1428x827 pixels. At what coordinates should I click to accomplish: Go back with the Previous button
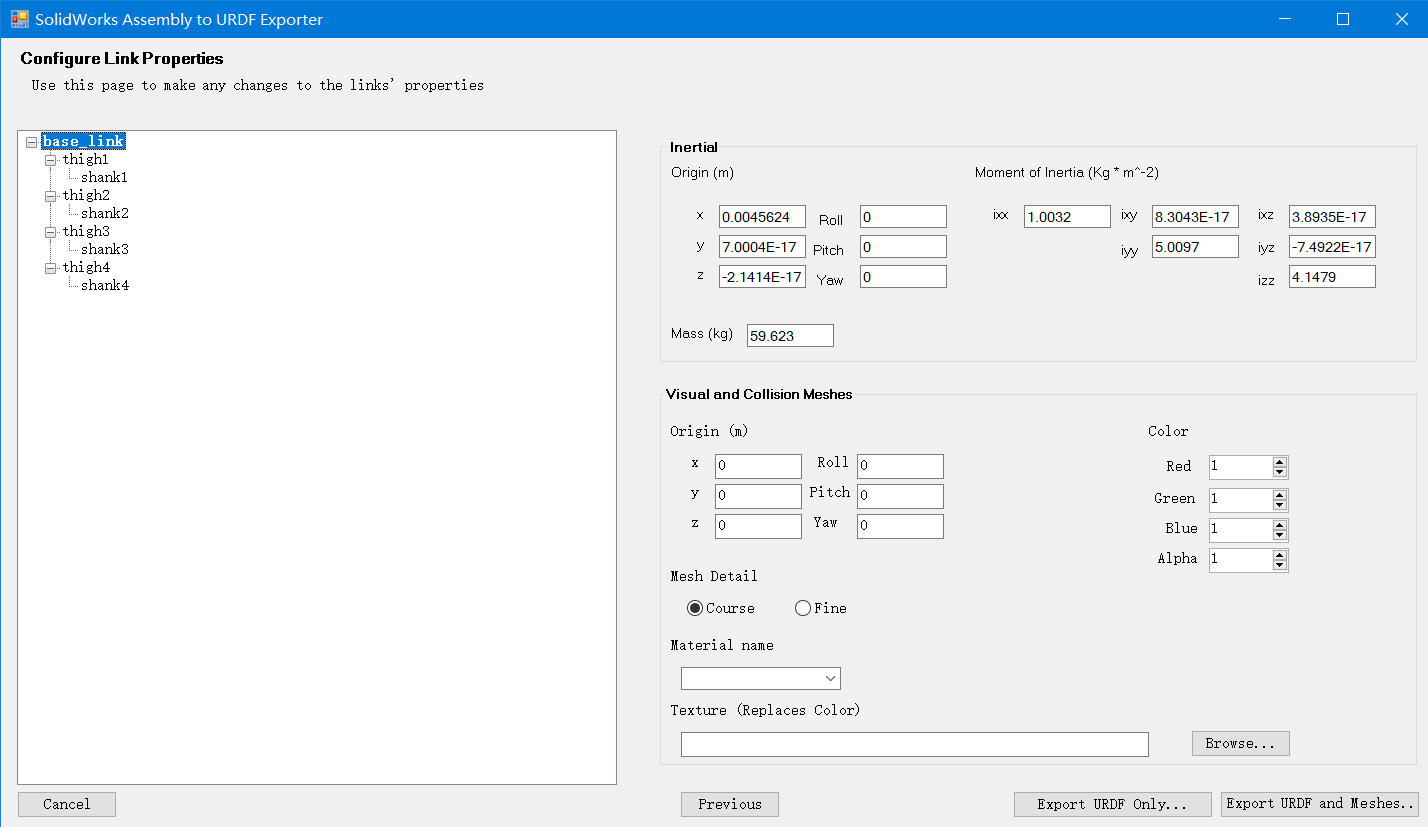730,804
